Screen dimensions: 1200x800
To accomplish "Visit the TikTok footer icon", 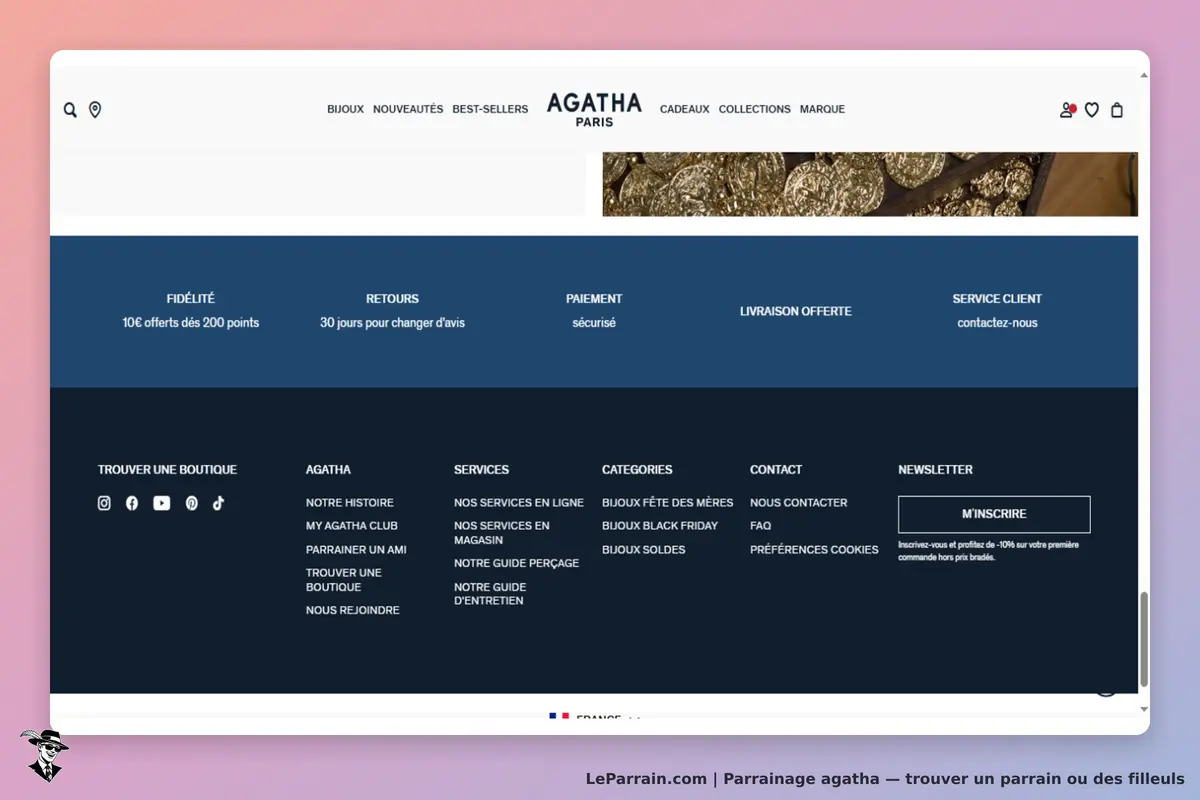I will pyautogui.click(x=218, y=503).
